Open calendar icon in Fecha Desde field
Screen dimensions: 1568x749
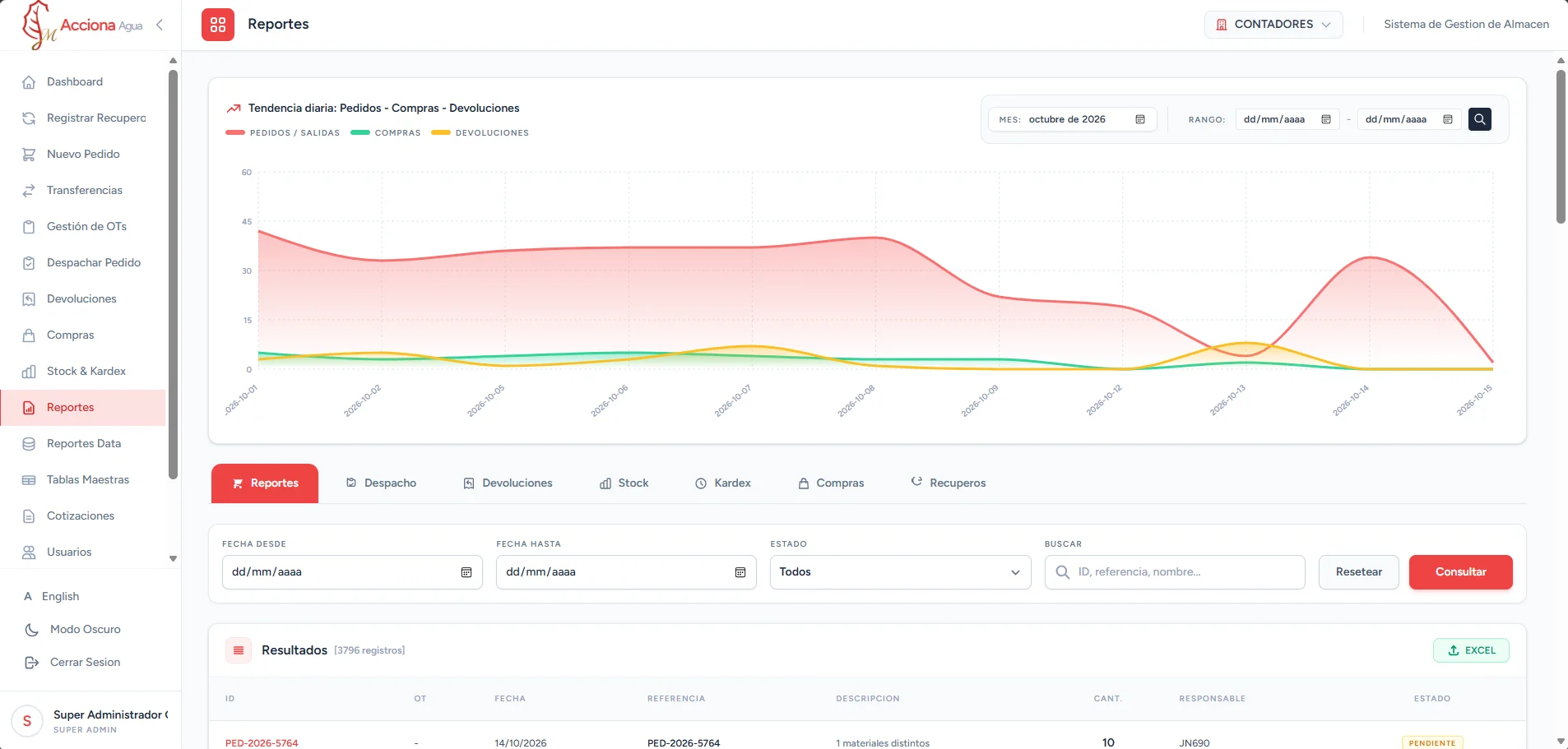(x=466, y=572)
